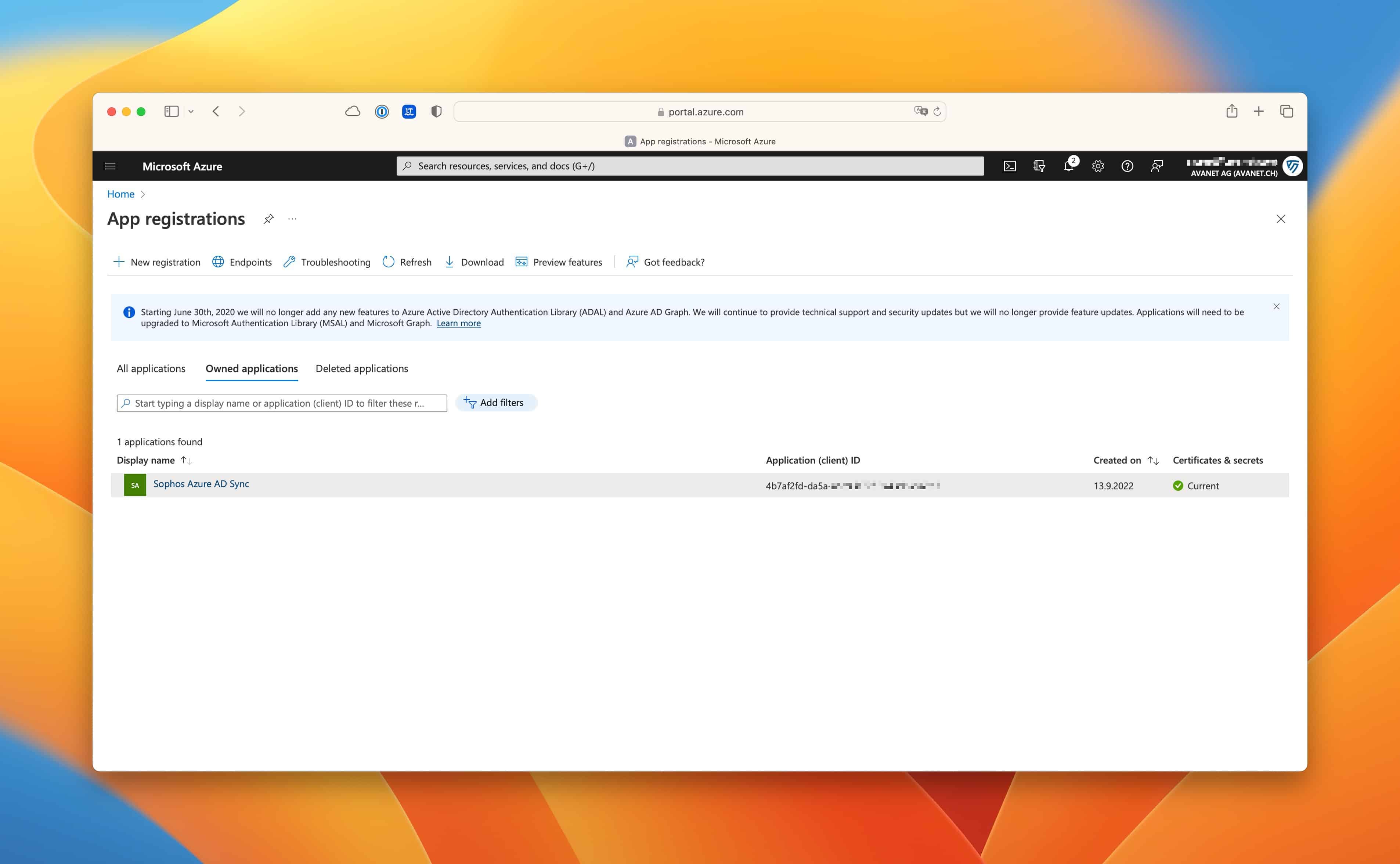1400x864 pixels.
Task: Open the Safari Share button
Action: pos(1231,111)
